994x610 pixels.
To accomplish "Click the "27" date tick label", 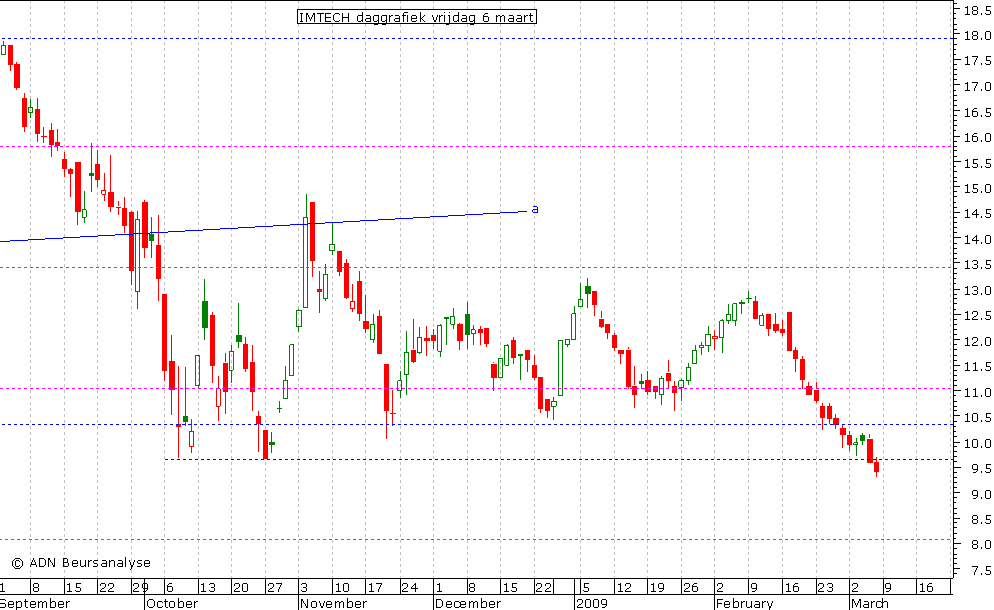I will click(274, 587).
